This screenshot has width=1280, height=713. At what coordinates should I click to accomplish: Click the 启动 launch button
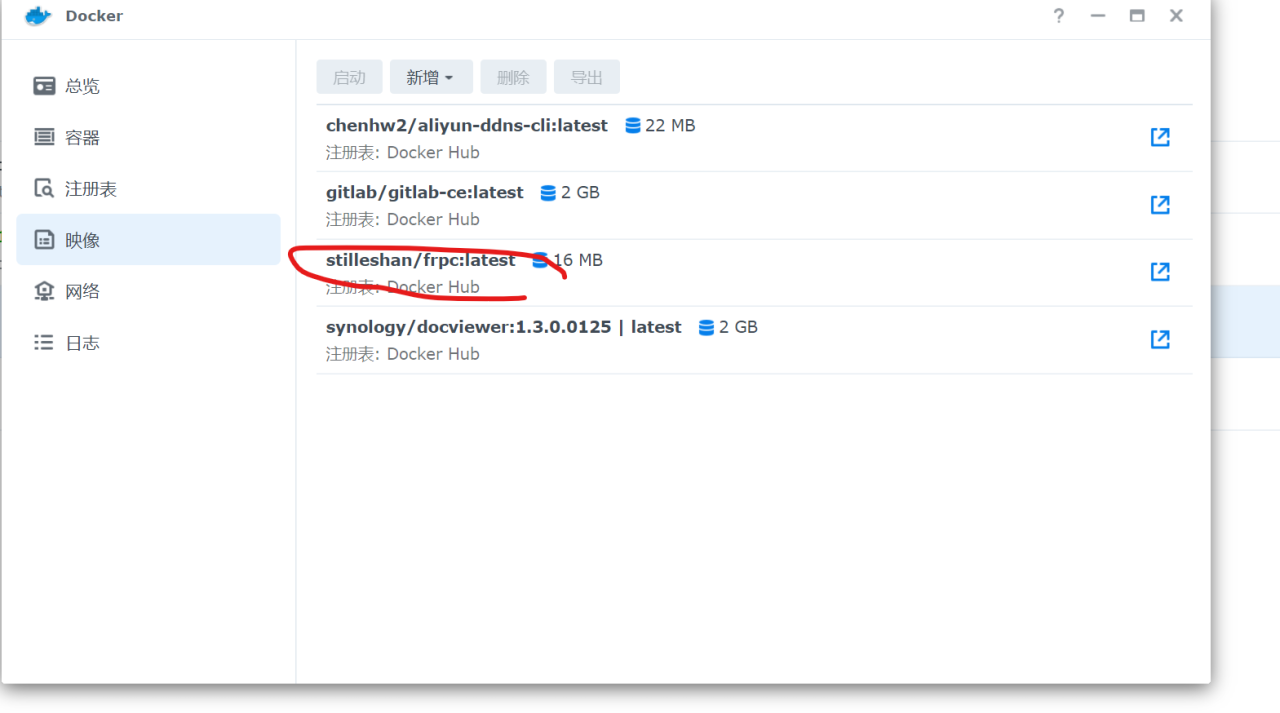tap(349, 77)
